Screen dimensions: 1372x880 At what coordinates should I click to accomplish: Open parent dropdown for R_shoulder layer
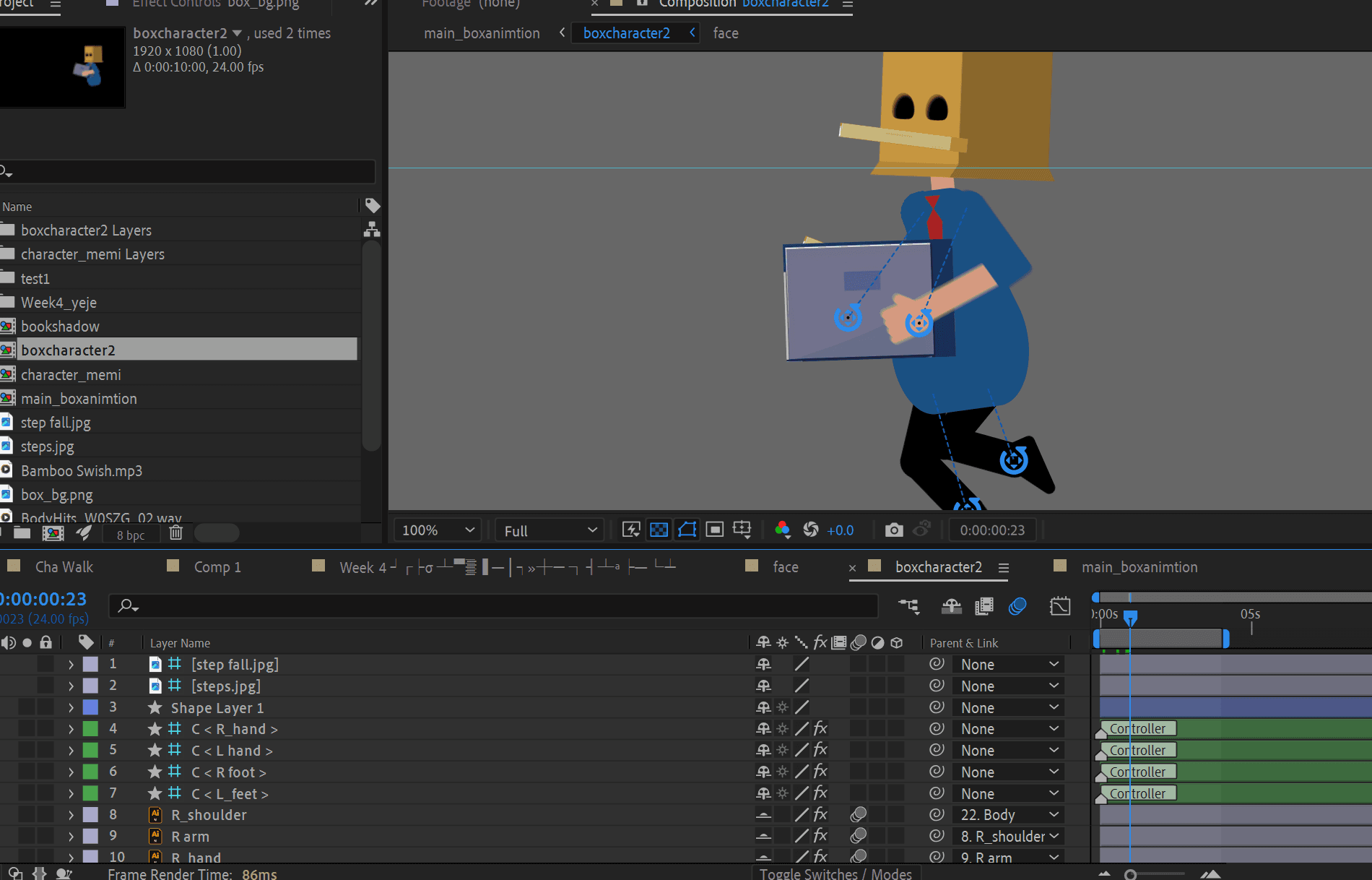[1009, 815]
